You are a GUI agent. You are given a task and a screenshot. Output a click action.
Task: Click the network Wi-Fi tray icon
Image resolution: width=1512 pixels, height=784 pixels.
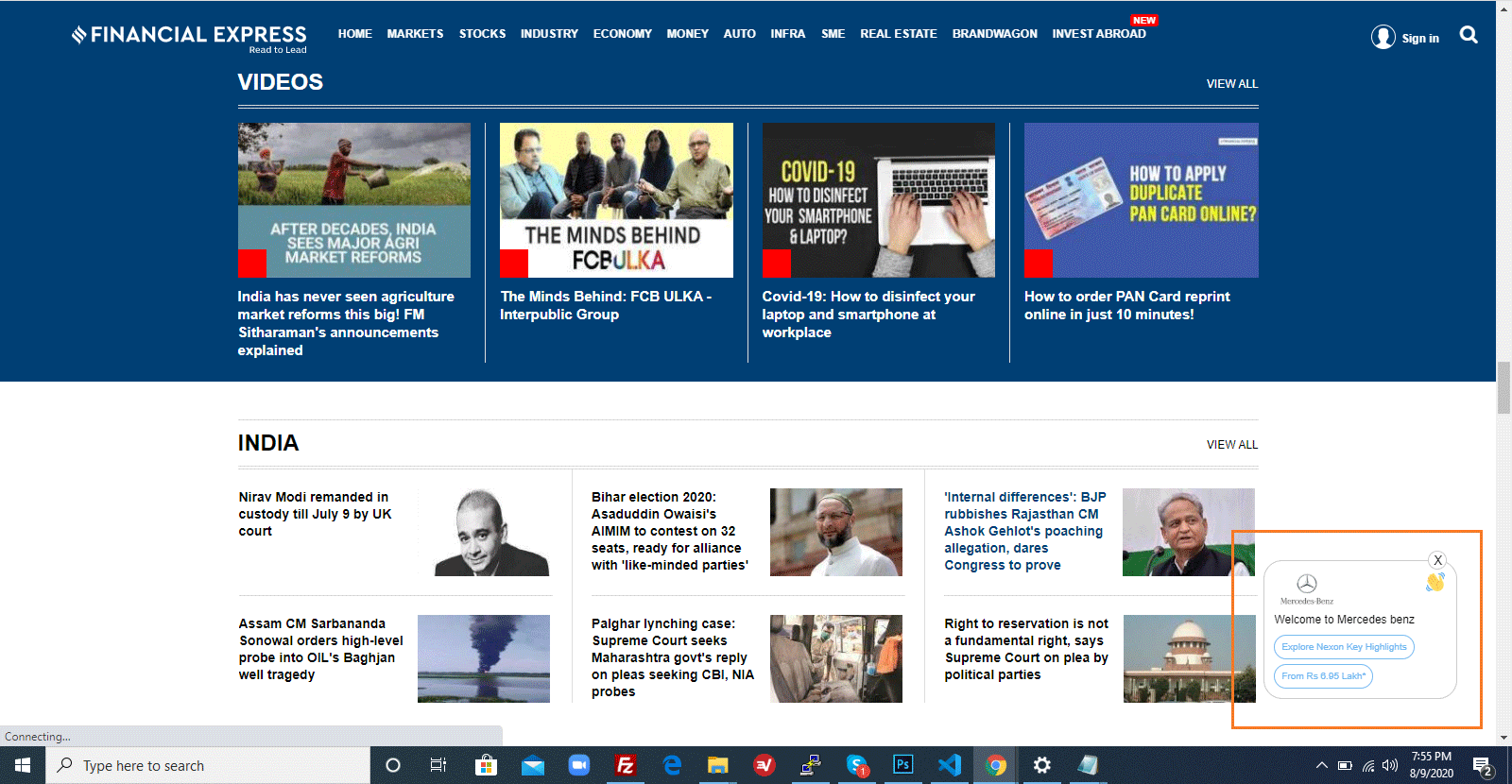tap(1367, 766)
